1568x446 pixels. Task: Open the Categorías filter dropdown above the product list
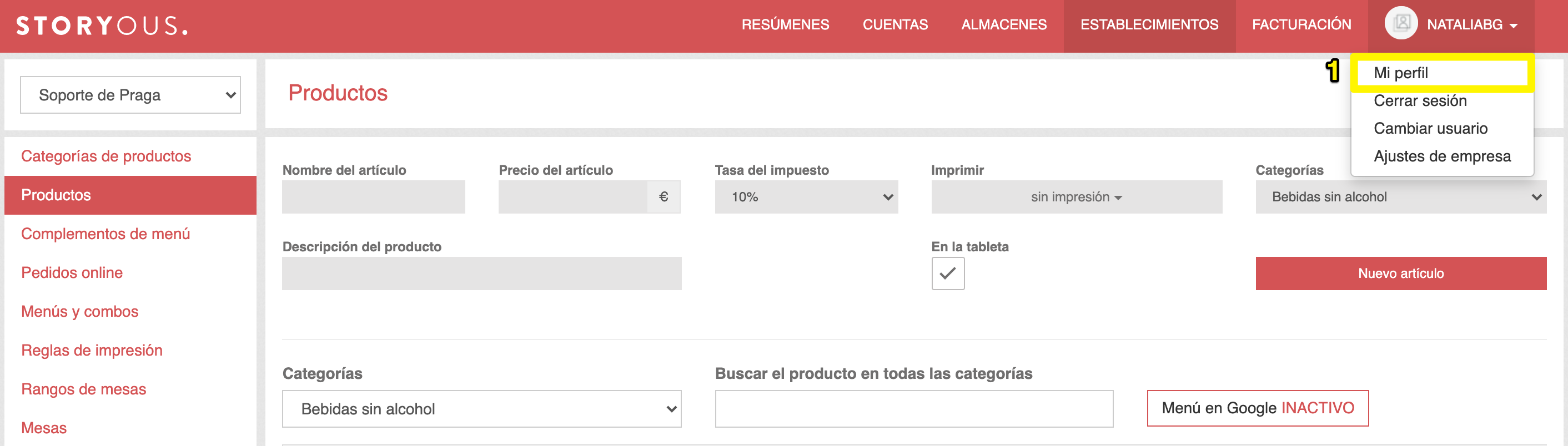481,409
